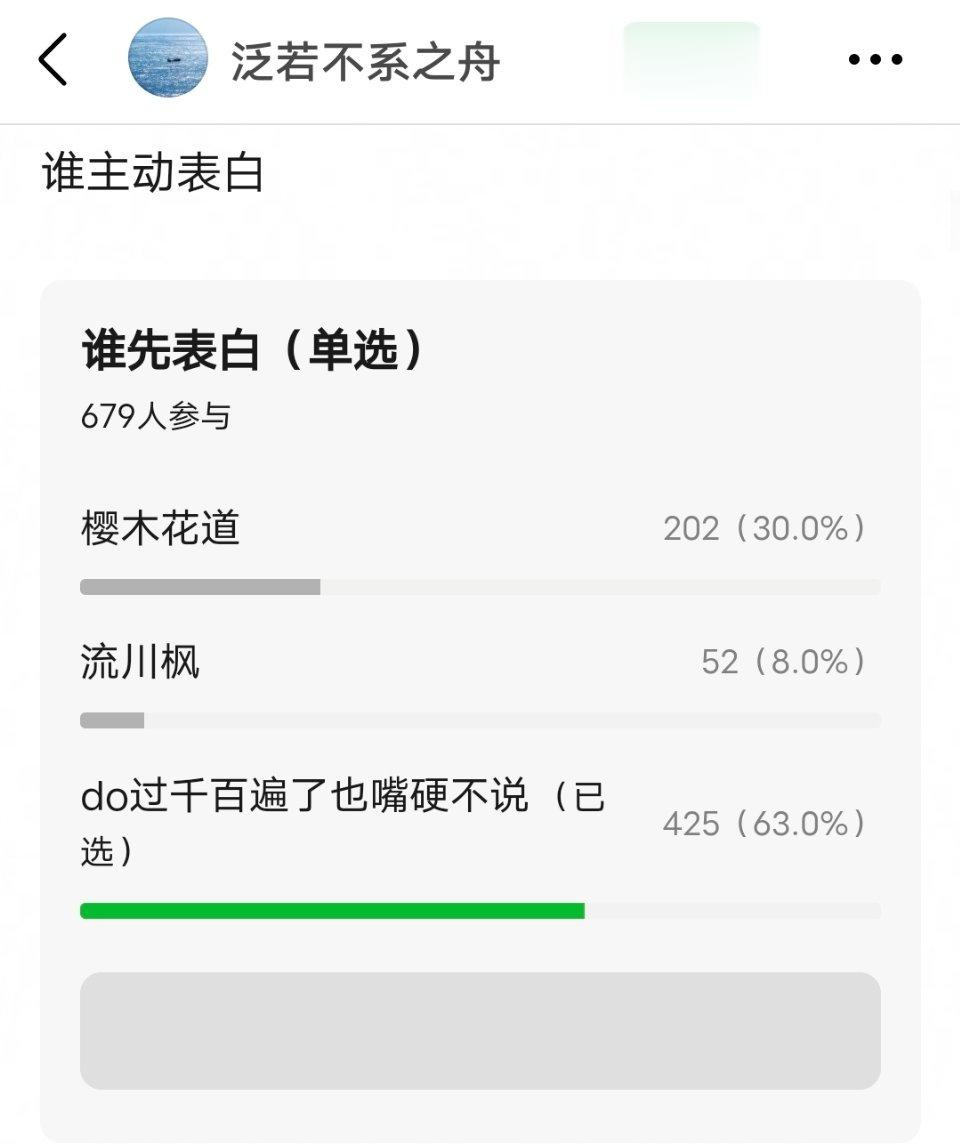Click the 樱木花道 gray progress bar
Image resolution: width=960 pixels, height=1145 pixels.
200,587
